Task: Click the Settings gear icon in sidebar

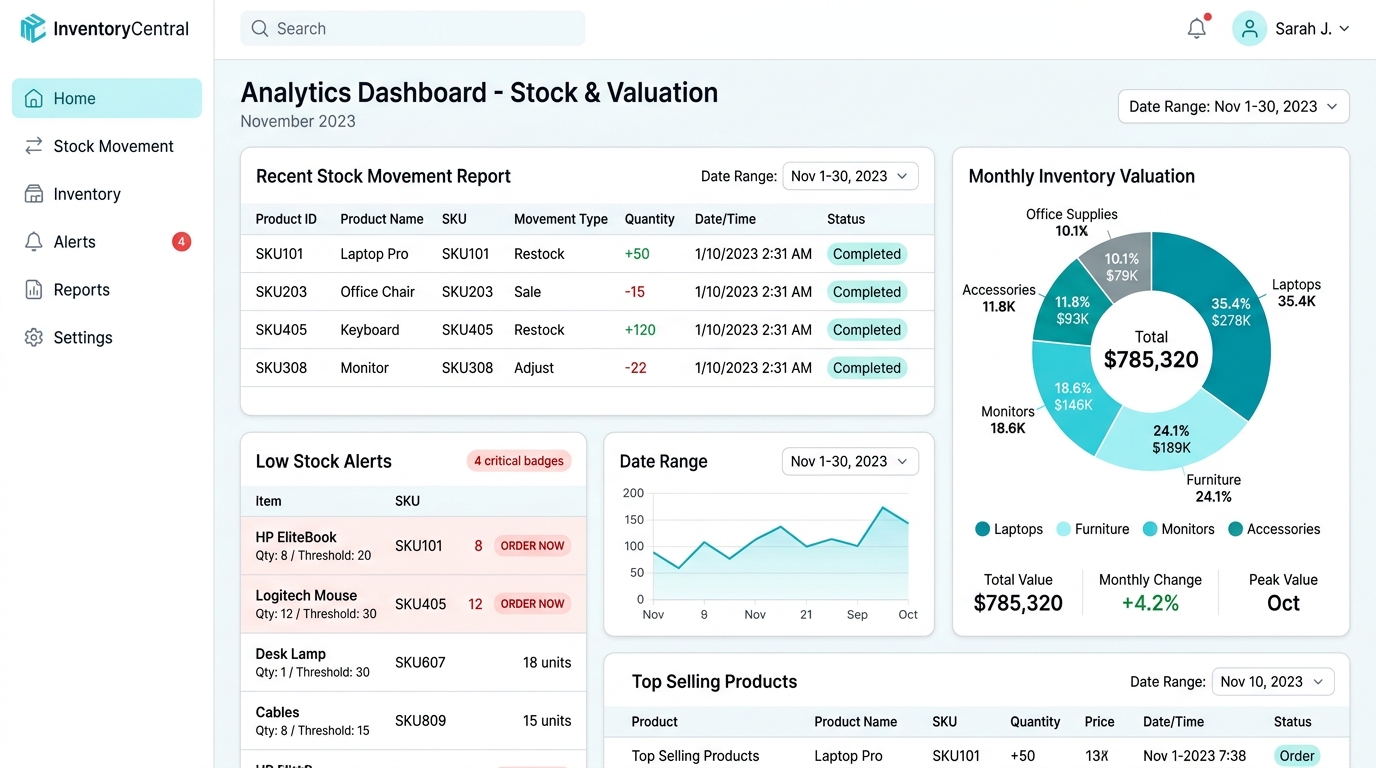Action: 34,338
